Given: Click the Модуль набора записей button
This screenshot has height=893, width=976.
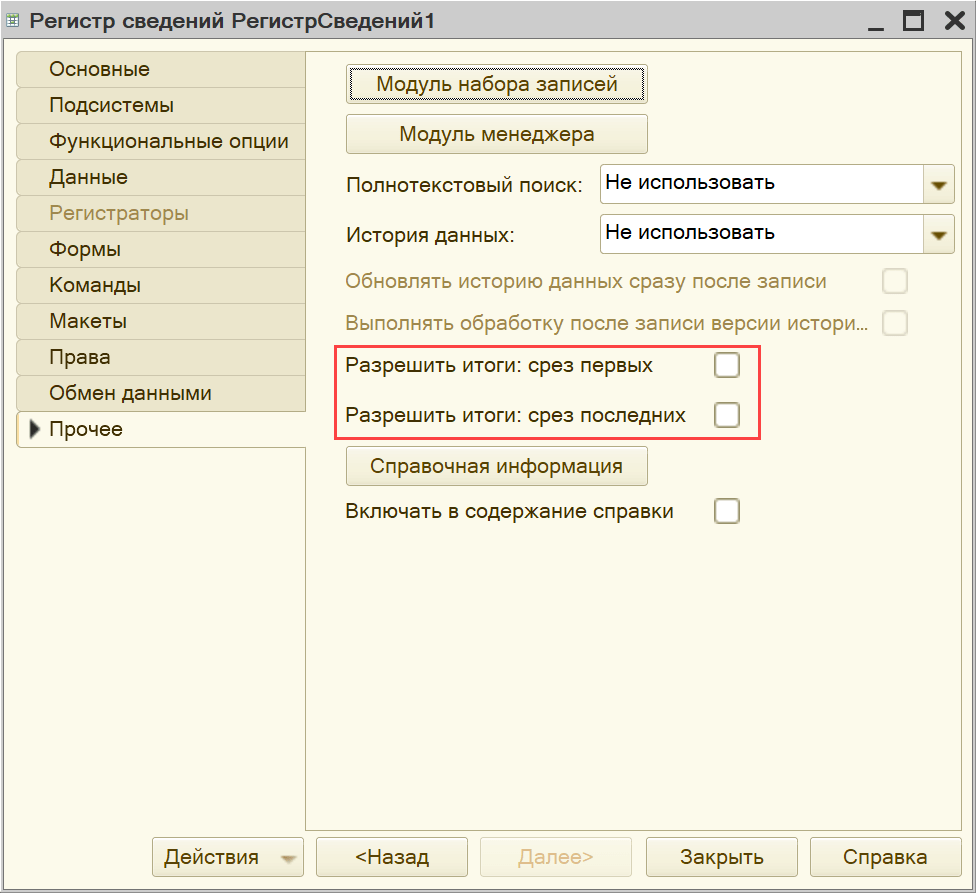Looking at the screenshot, I should [x=496, y=85].
